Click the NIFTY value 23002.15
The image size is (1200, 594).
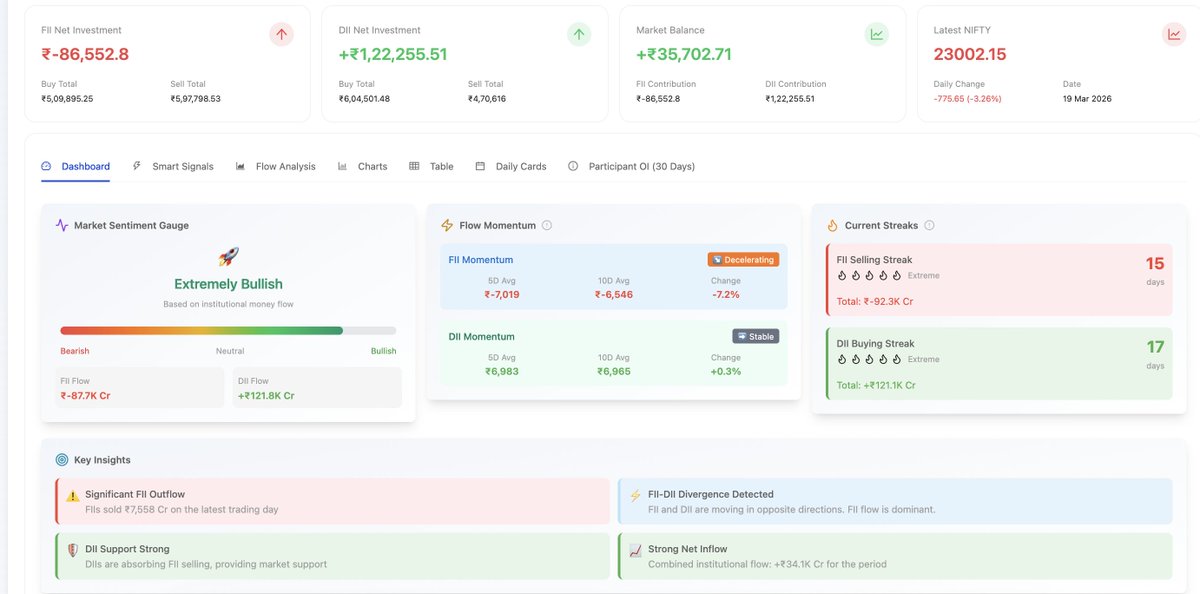(970, 54)
